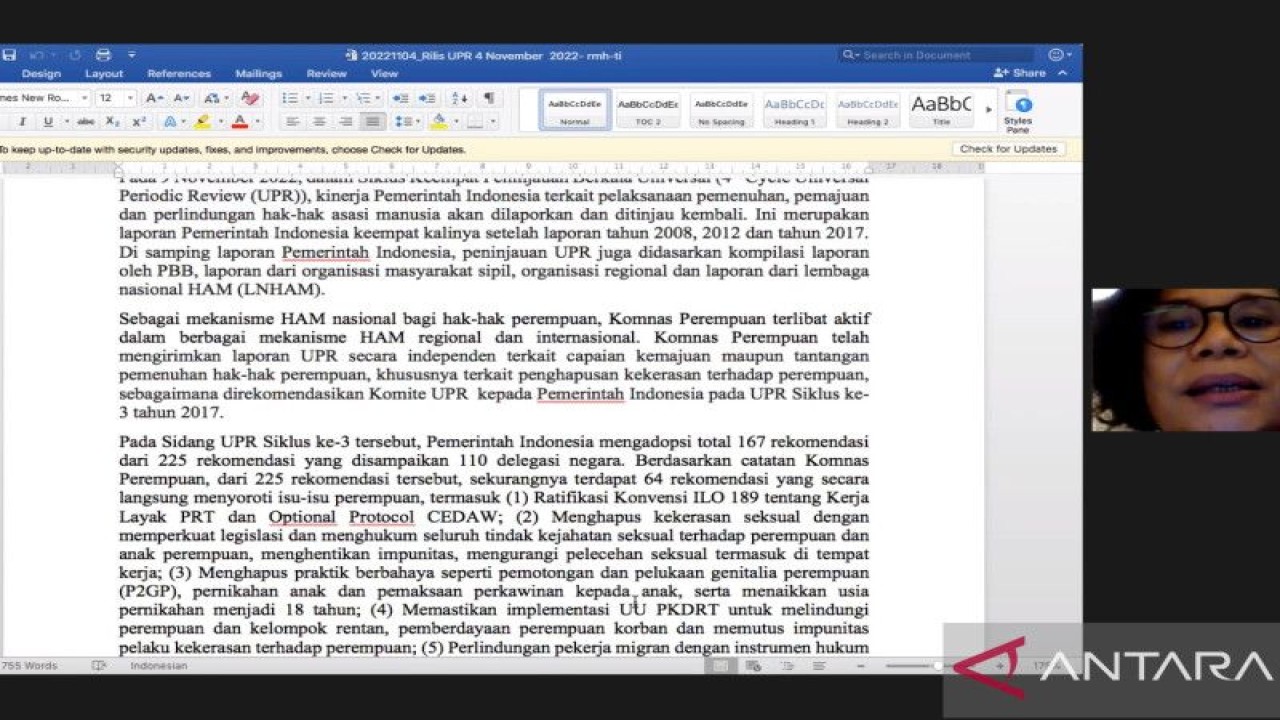
Task: Click the Check for Updates button
Action: [1009, 148]
